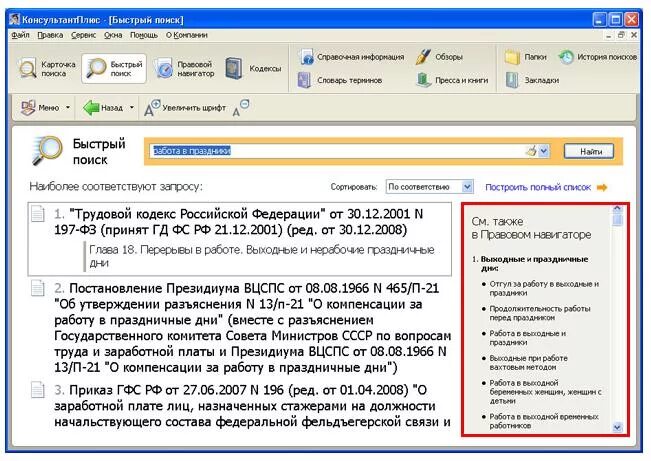Open Глава 18. Перерывы в работе
651x461 pixels.
(262, 256)
